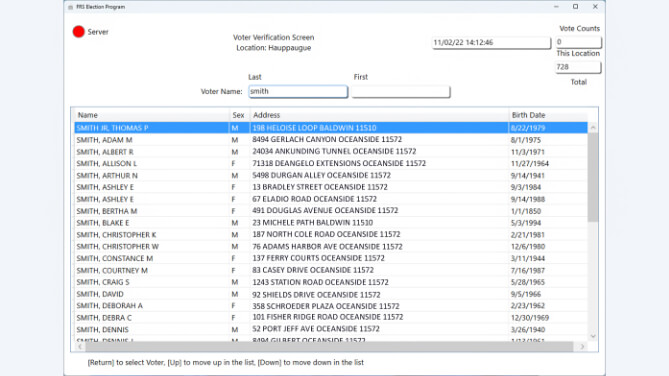Click address 358 SCHROEDER PLAZA OCEANSIDE
The height and width of the screenshot is (376, 669).
(326, 306)
